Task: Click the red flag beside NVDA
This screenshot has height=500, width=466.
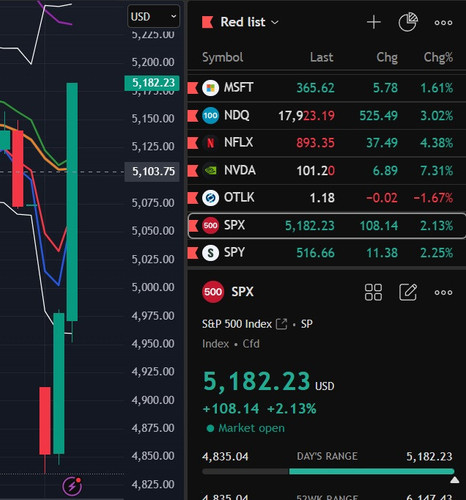Action: [193, 171]
